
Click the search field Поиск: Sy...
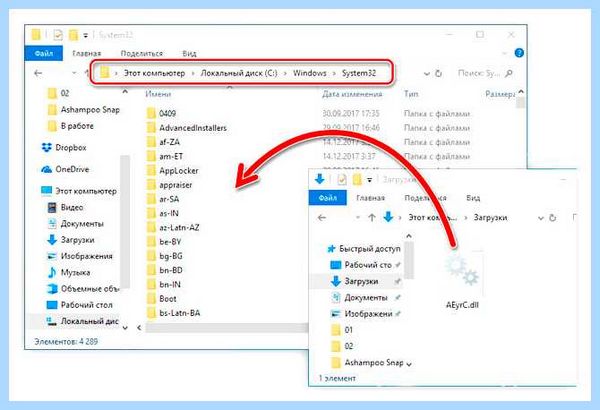tap(485, 73)
